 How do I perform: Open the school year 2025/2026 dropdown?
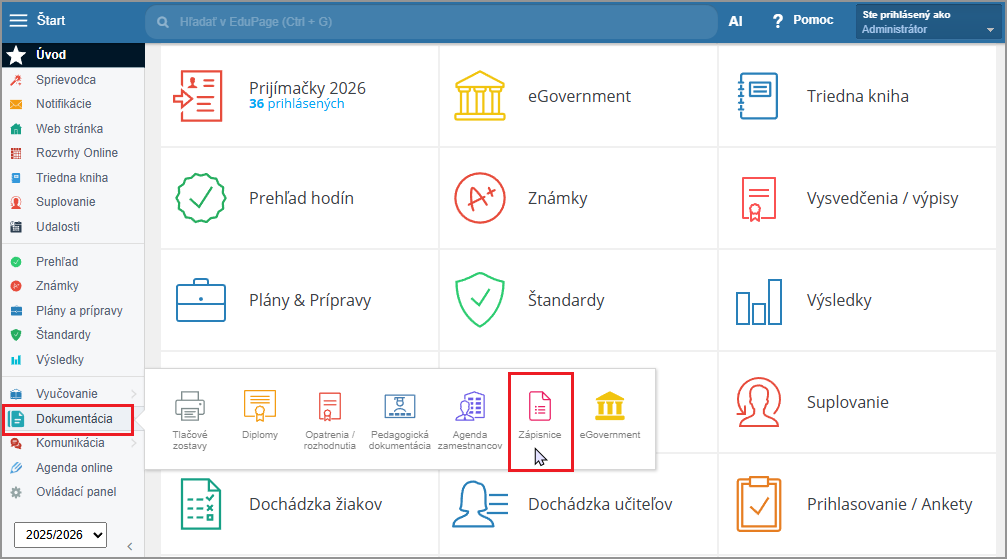[x=61, y=535]
